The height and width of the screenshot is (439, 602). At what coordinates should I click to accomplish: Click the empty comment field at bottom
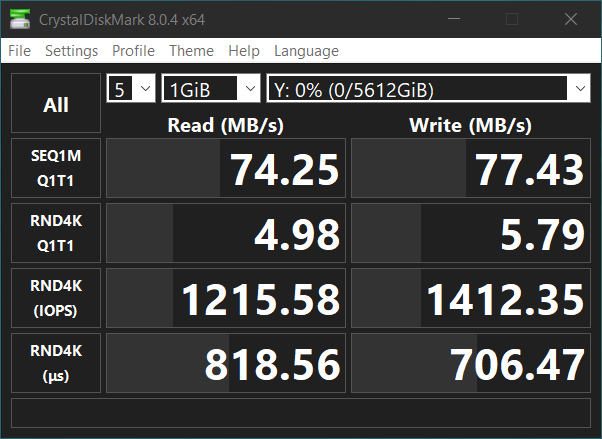[x=301, y=413]
